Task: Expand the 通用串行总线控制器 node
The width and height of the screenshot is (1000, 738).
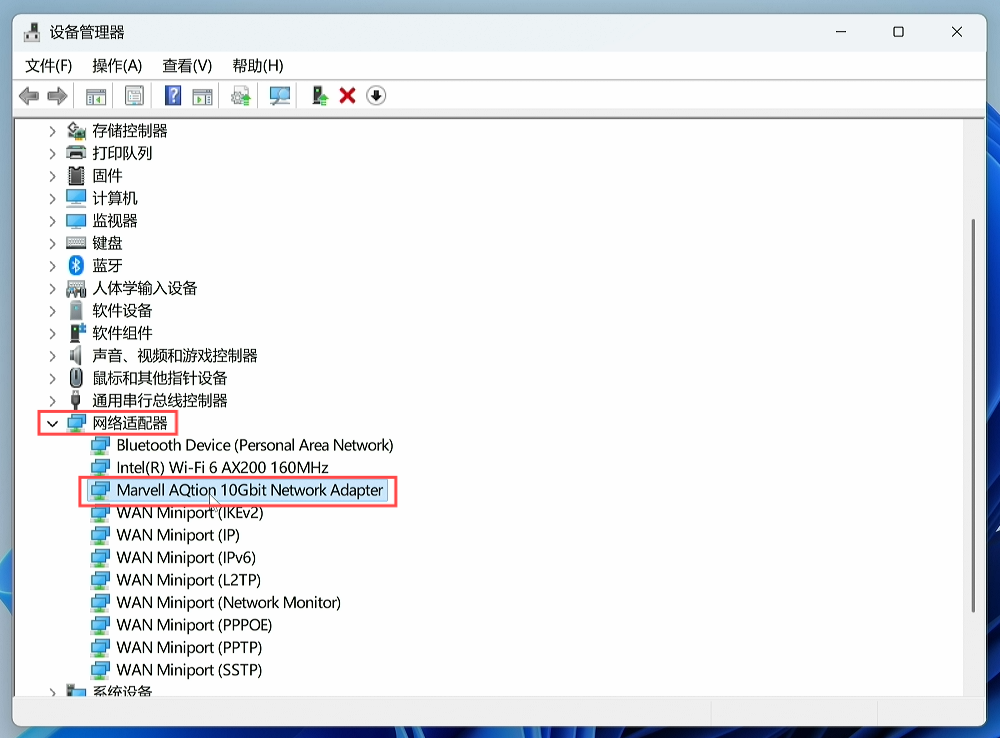Action: pos(52,401)
